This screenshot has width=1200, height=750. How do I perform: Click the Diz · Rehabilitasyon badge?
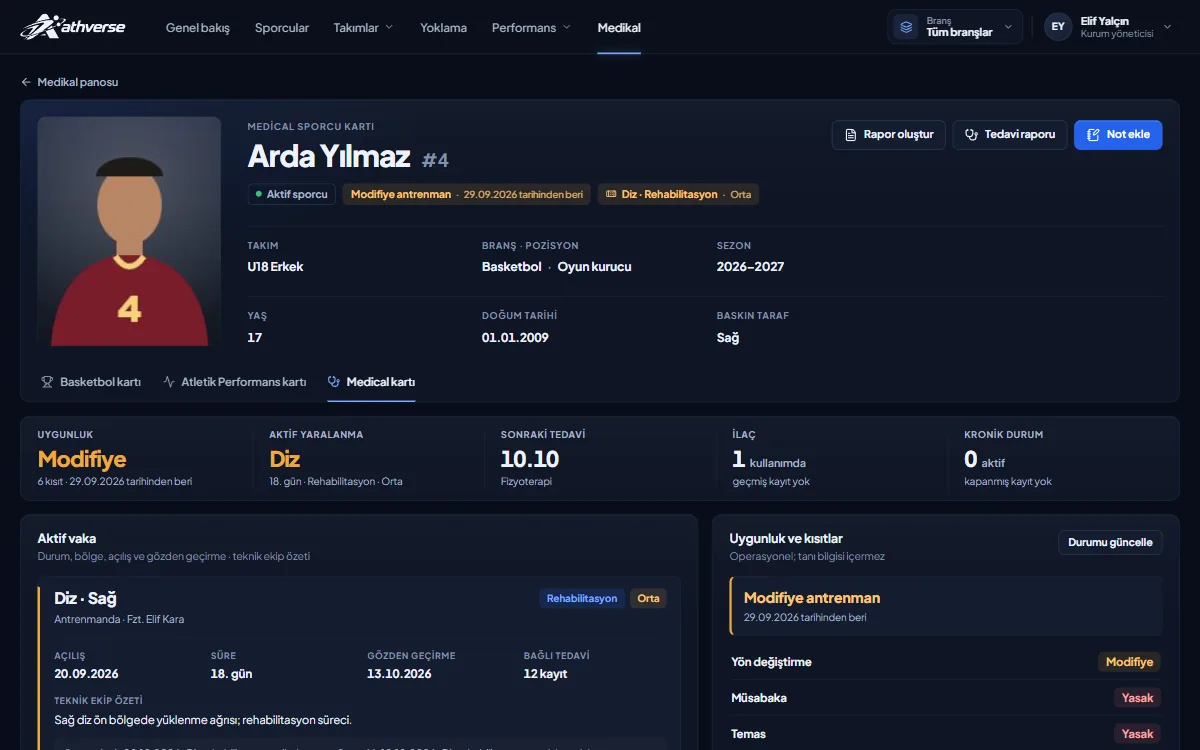click(678, 194)
